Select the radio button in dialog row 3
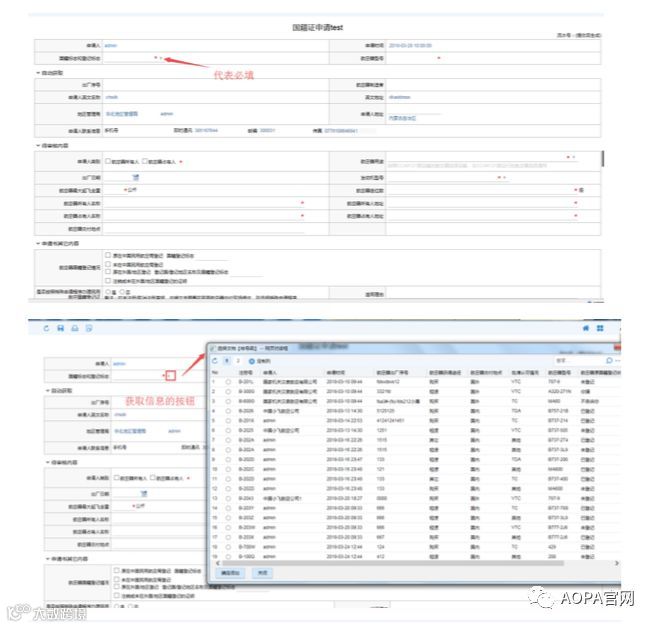The width and height of the screenshot is (655, 627). [x=228, y=401]
